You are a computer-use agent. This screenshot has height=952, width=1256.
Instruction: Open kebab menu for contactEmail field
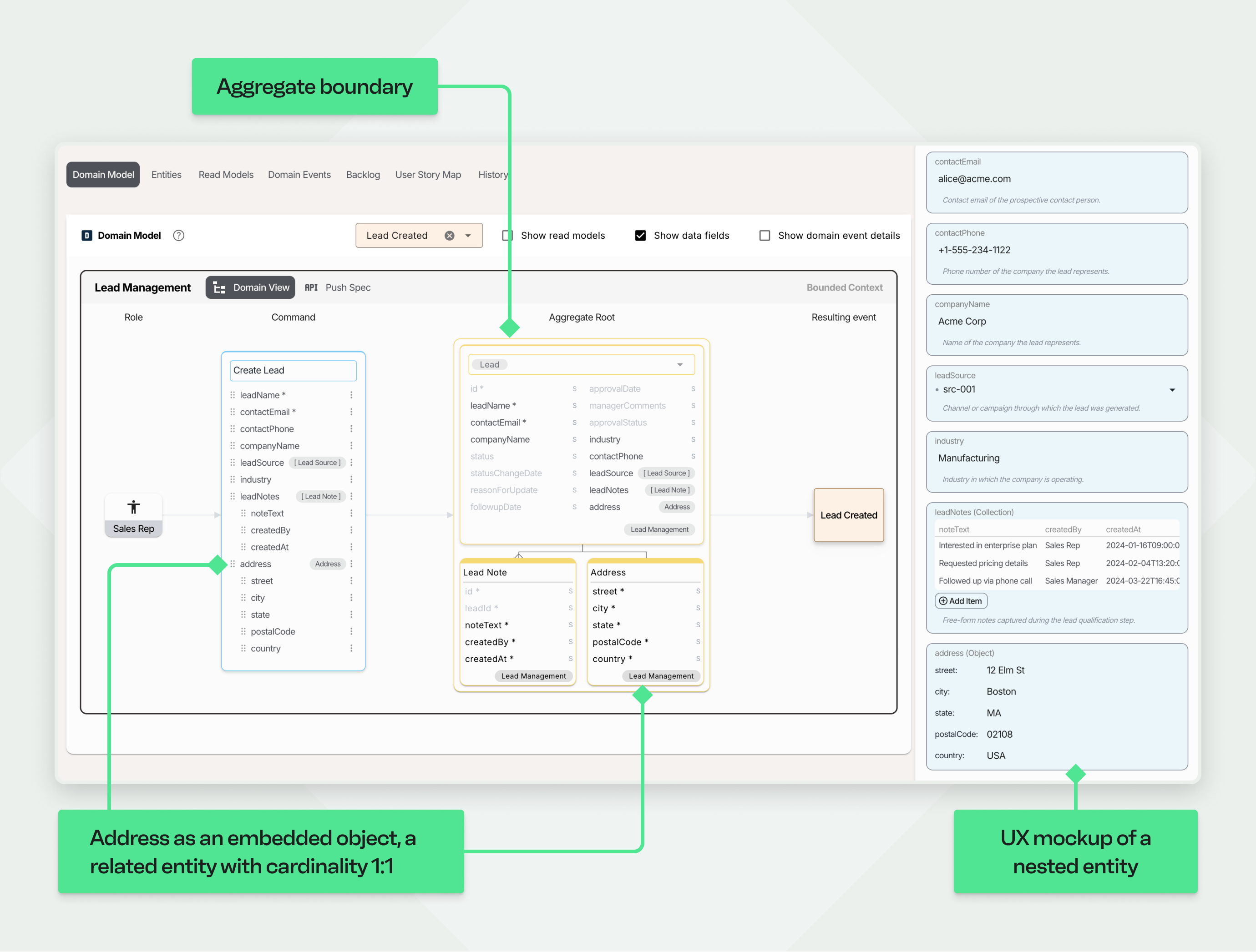pyautogui.click(x=351, y=412)
